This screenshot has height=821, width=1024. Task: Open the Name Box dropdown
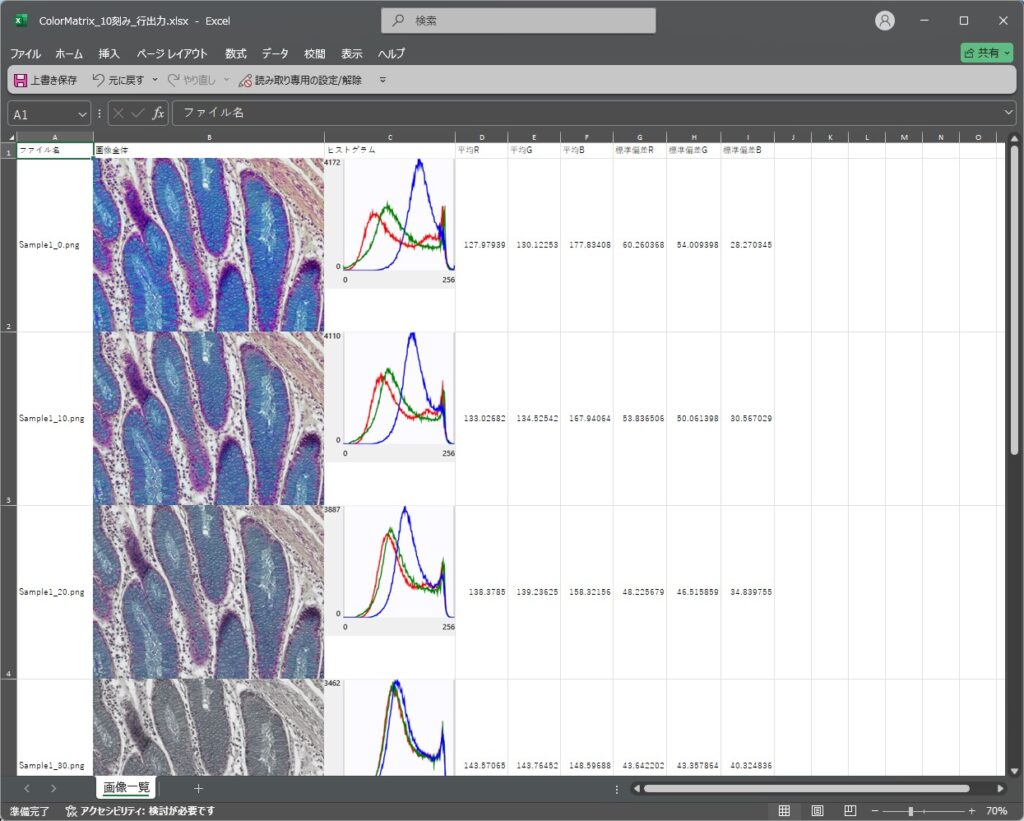pos(81,114)
